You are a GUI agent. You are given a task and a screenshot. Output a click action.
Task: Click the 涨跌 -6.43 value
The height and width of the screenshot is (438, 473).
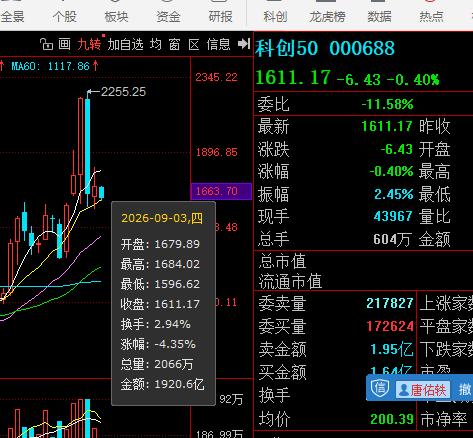[397, 149]
